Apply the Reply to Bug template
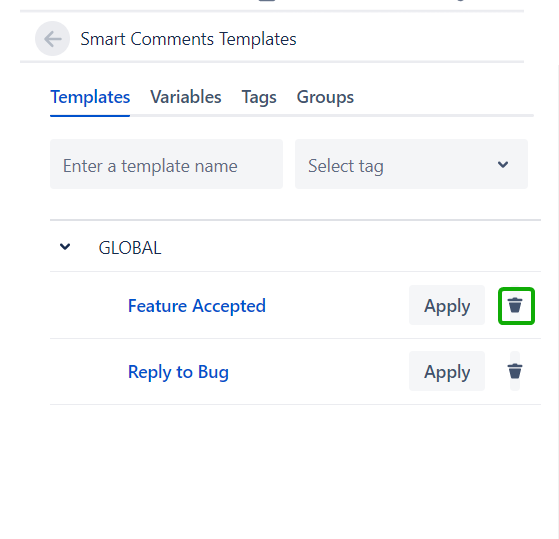 [x=447, y=371]
